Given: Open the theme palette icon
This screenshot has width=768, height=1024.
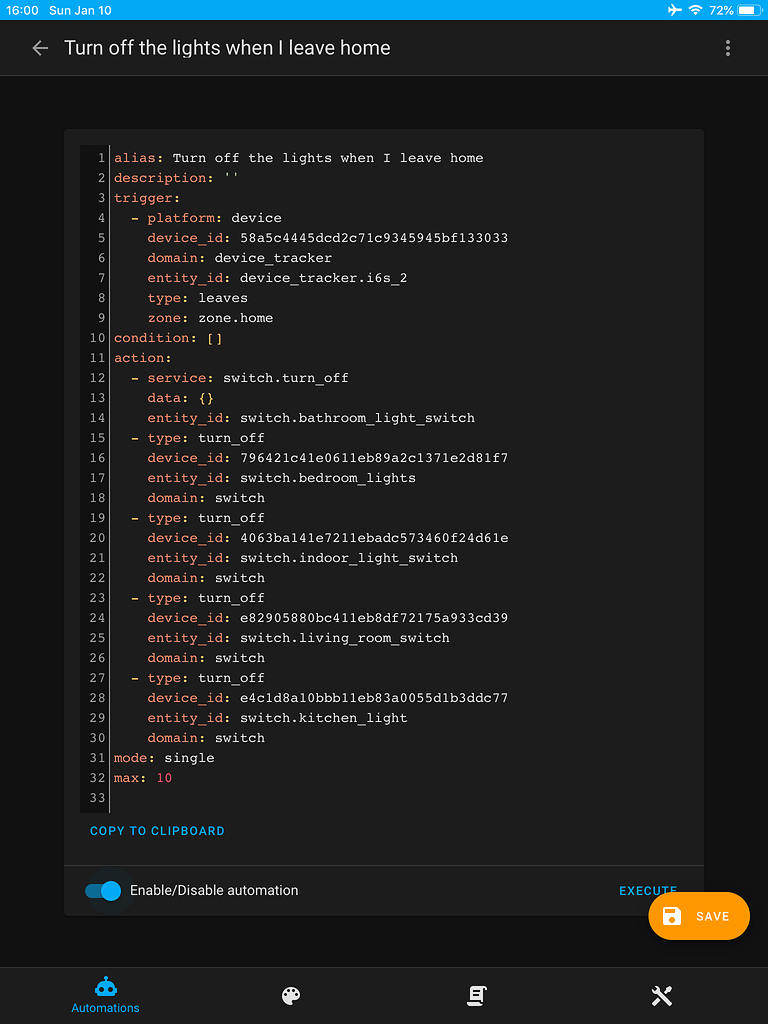Looking at the screenshot, I should pos(289,995).
